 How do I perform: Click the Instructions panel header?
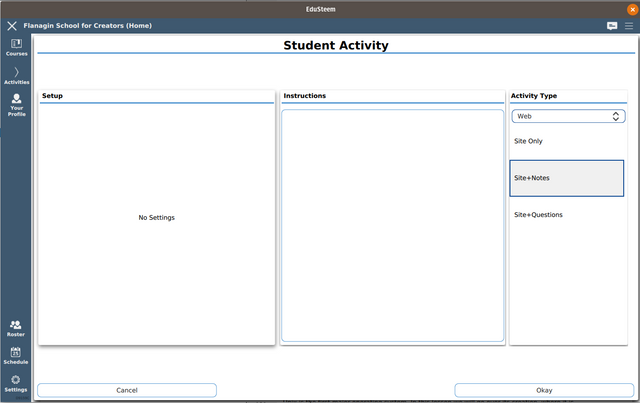[x=304, y=96]
